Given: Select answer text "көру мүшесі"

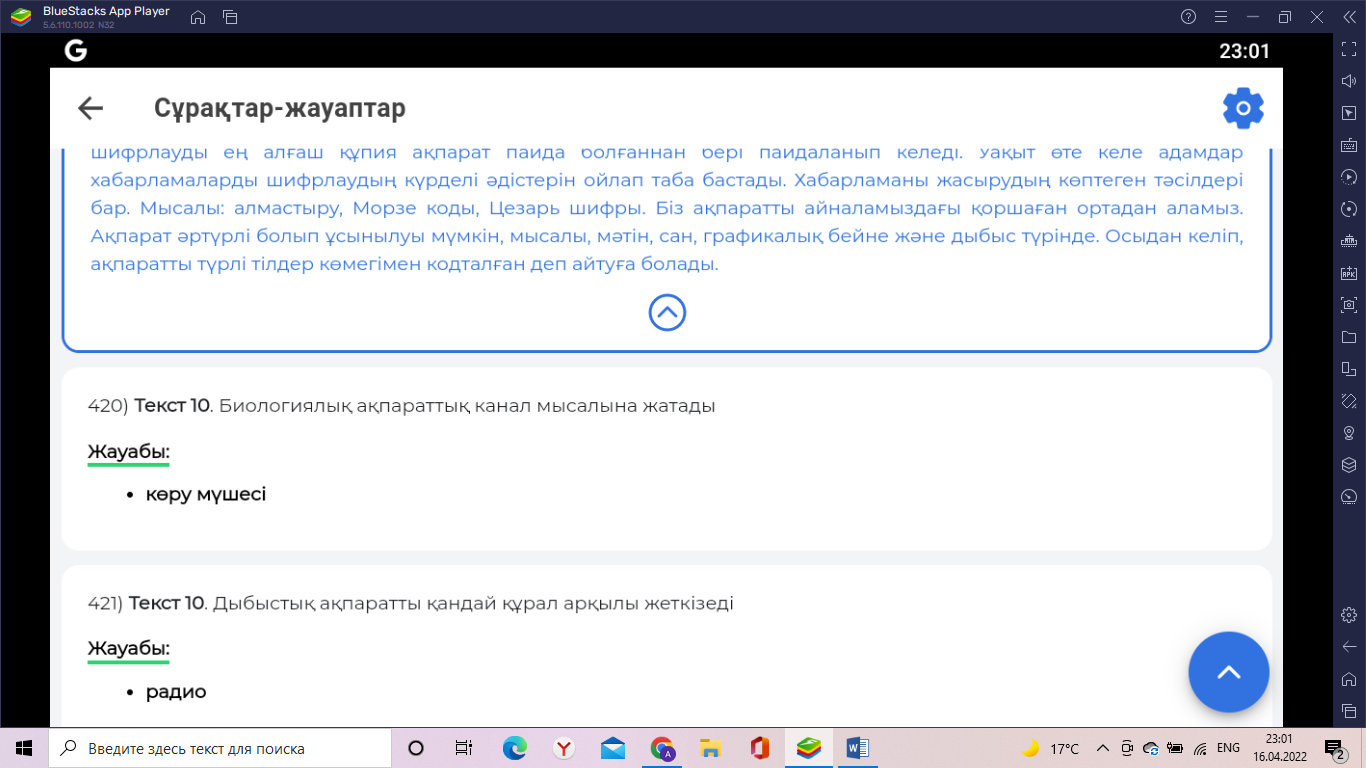Looking at the screenshot, I should point(206,494).
